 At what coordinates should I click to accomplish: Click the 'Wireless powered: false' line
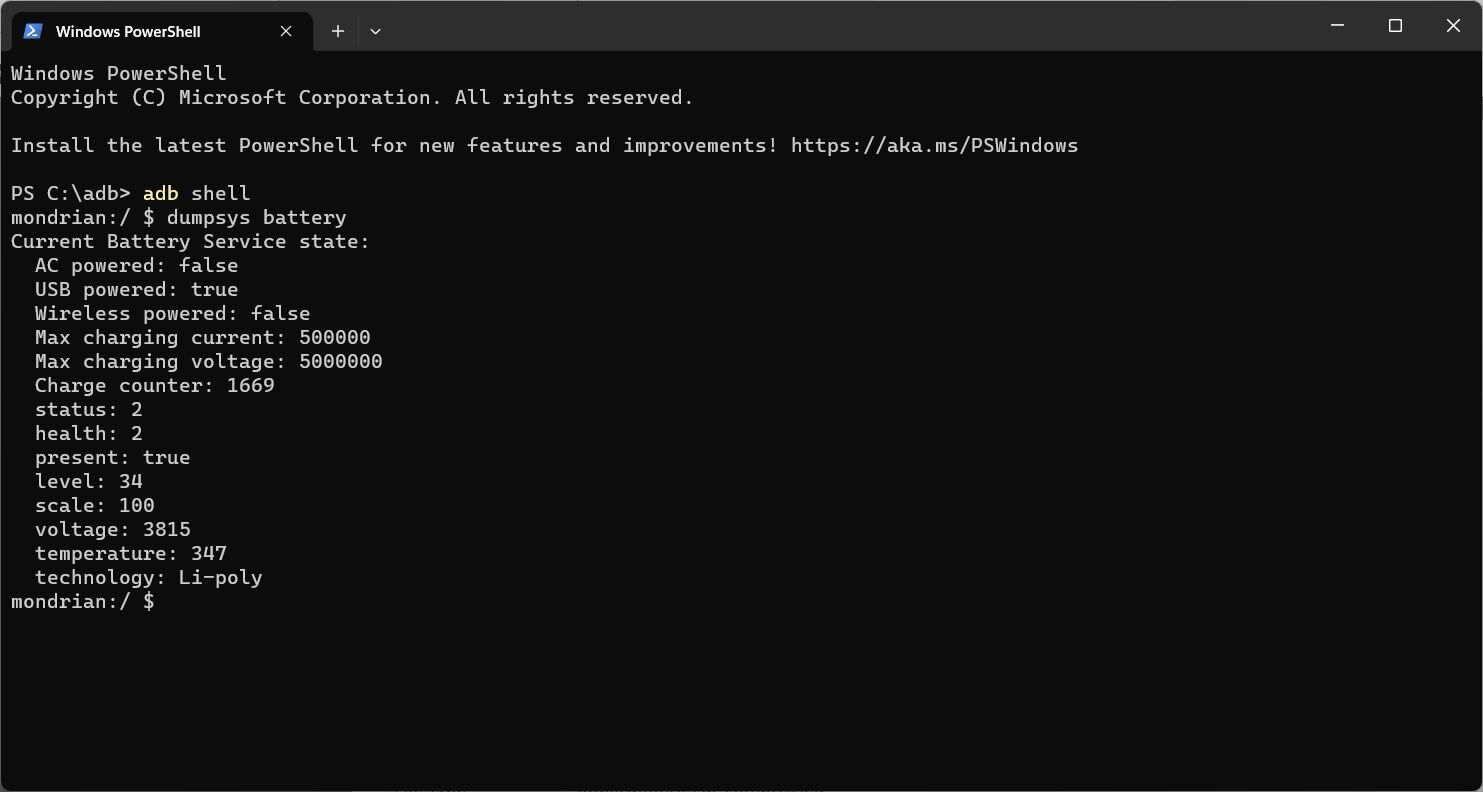[172, 313]
